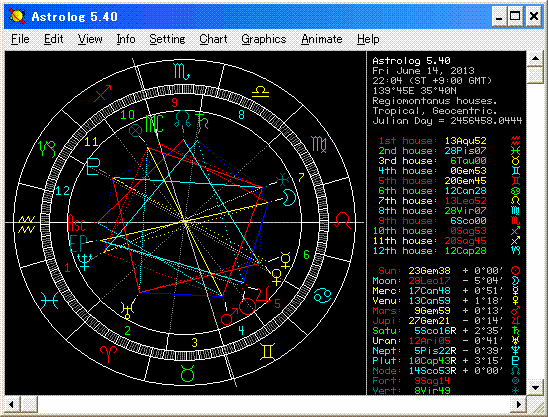Image resolution: width=548 pixels, height=417 pixels.
Task: Click the red Mars symbol in the chart
Action: 229,317
